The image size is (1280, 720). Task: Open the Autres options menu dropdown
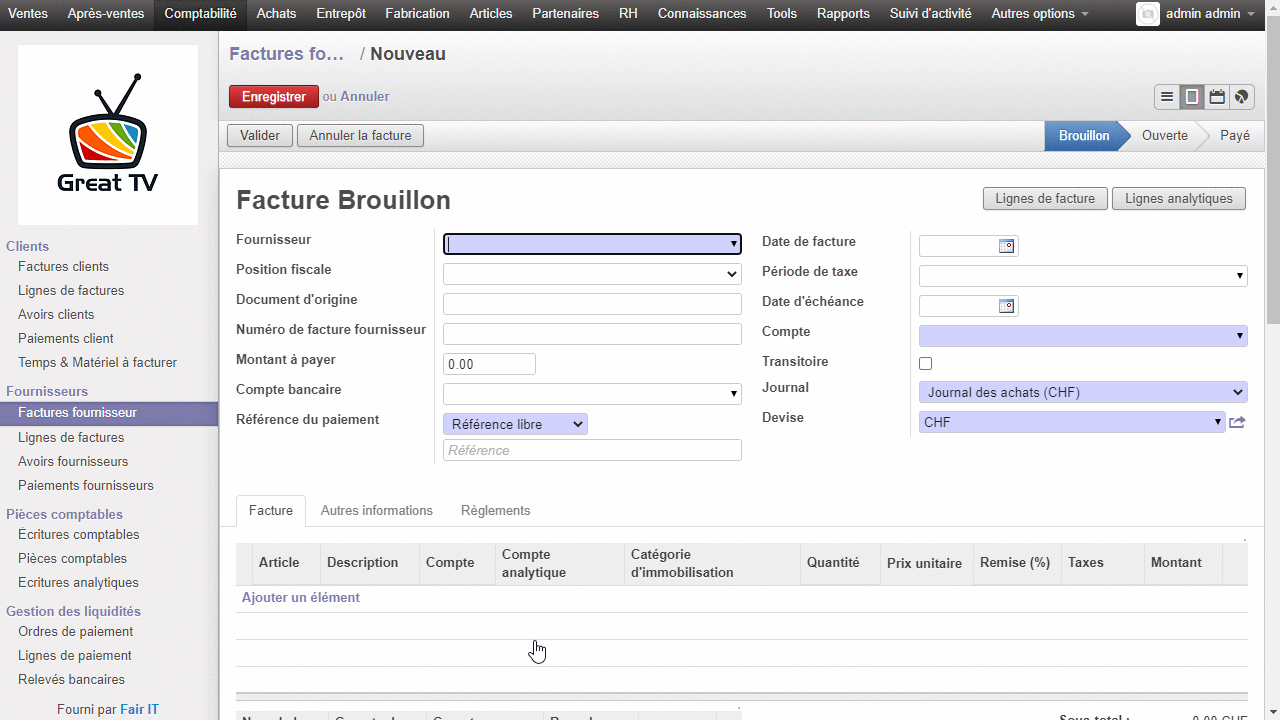pos(1040,14)
